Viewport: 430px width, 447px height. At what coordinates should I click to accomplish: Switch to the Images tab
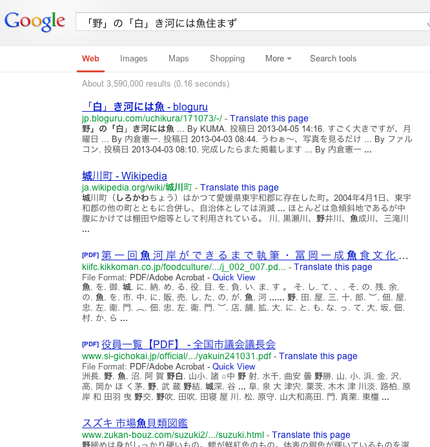click(x=134, y=59)
